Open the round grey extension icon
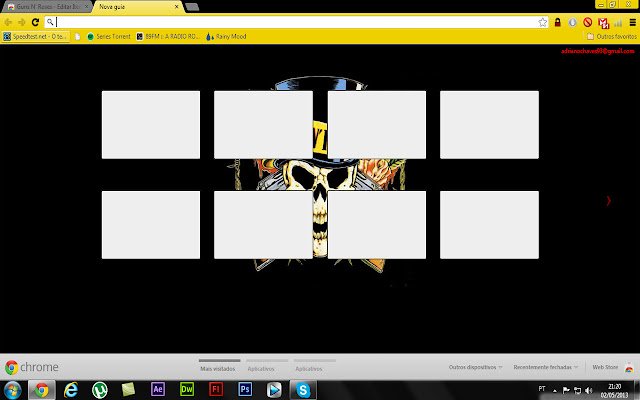This screenshot has width=640, height=400. 572,22
